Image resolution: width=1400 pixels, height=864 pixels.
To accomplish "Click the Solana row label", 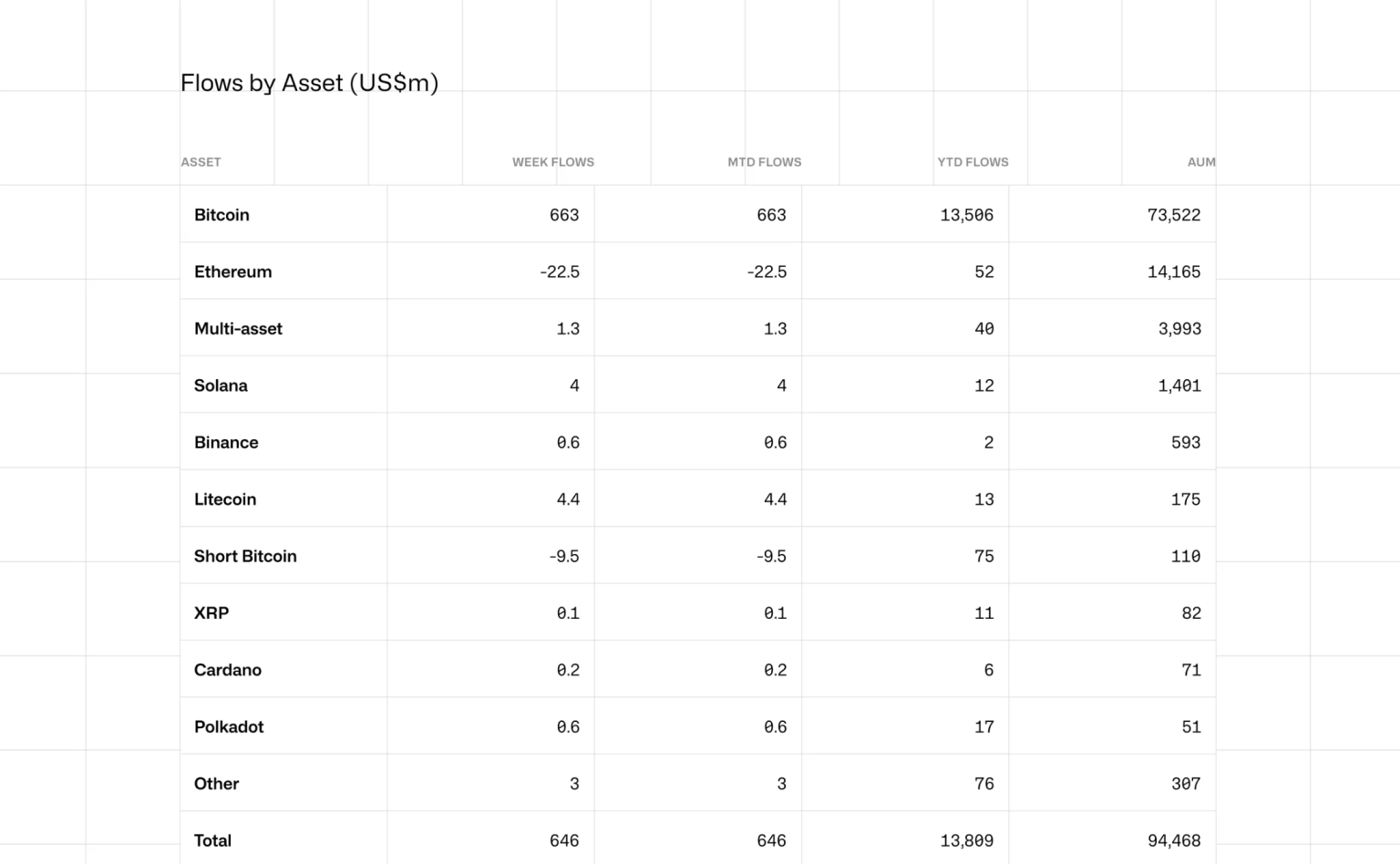I will [x=221, y=386].
